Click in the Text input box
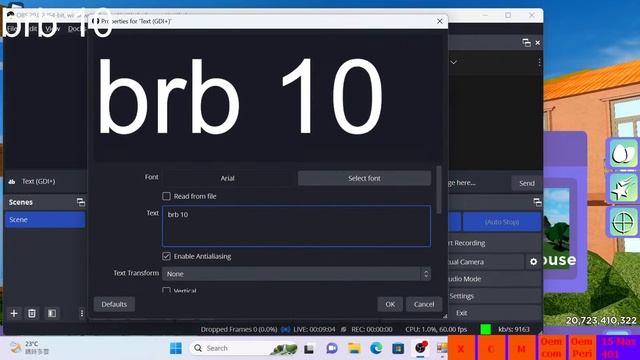The image size is (640, 360). tap(296, 226)
